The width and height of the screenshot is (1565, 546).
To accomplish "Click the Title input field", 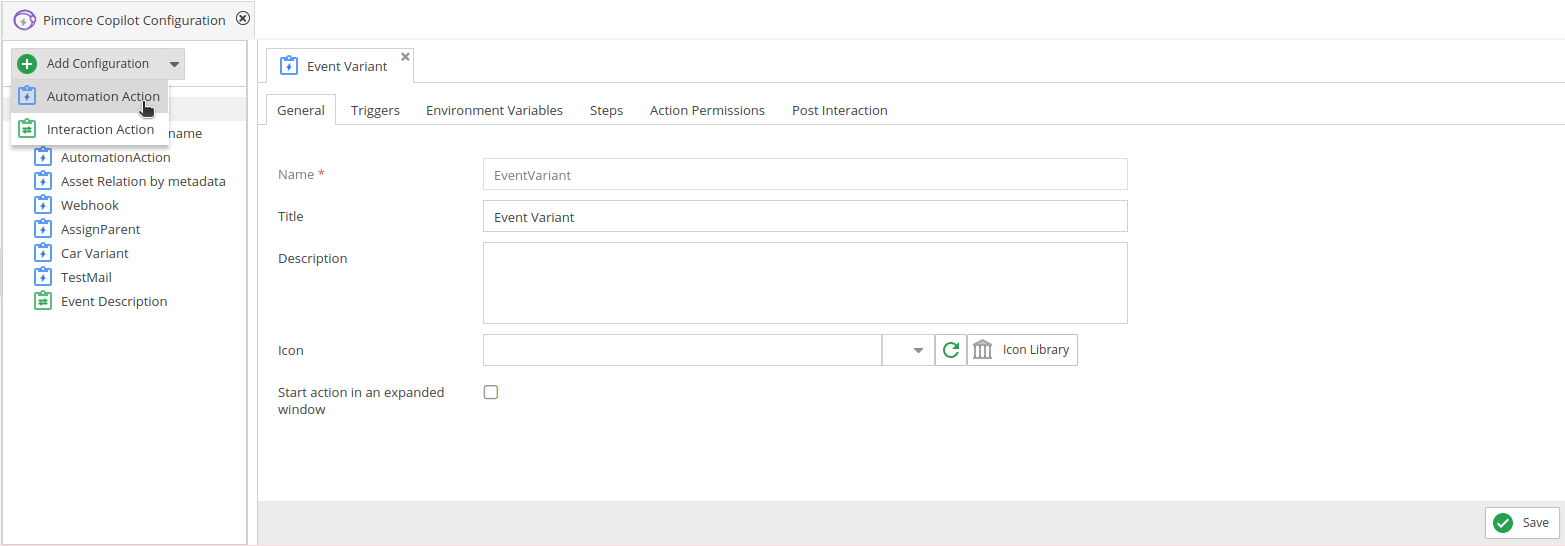I will tap(805, 216).
